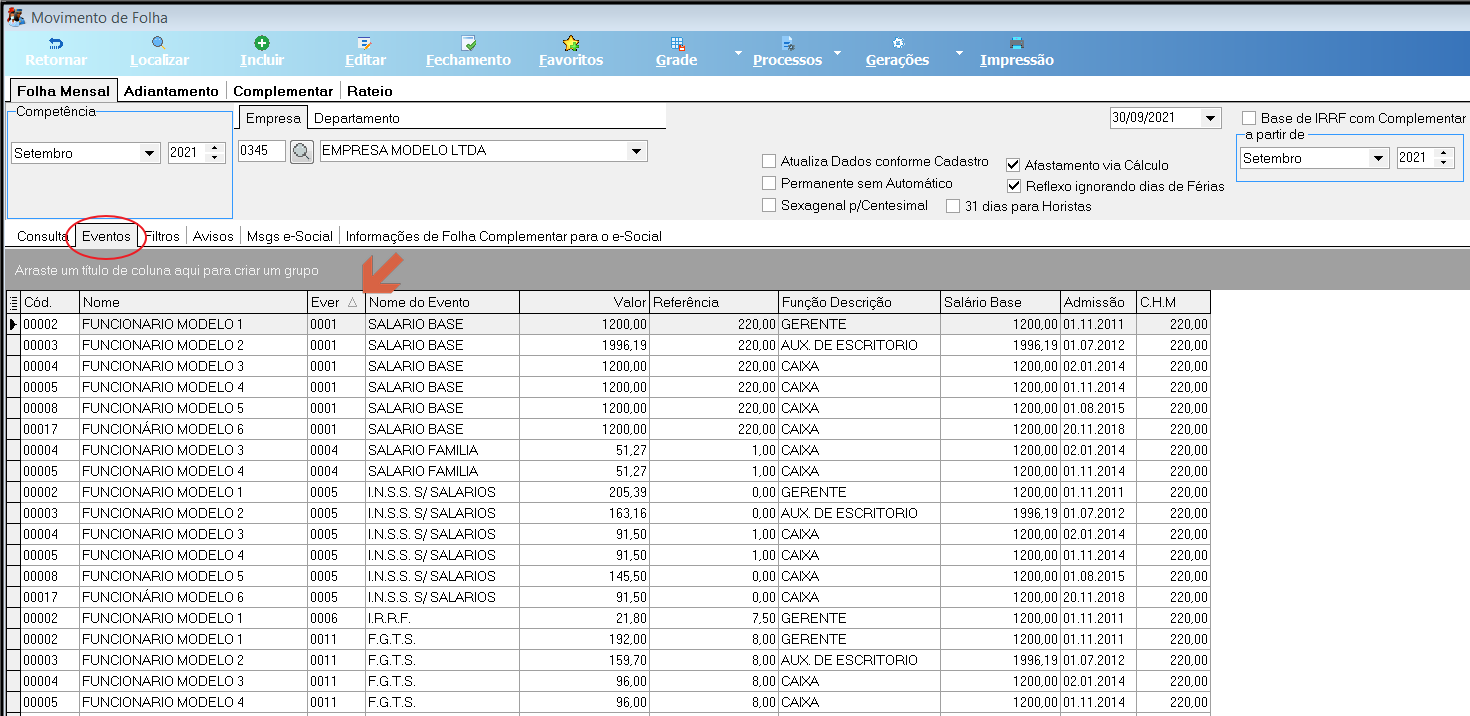This screenshot has width=1470, height=716.
Task: Open the Filtros sub-tab
Action: [162, 237]
